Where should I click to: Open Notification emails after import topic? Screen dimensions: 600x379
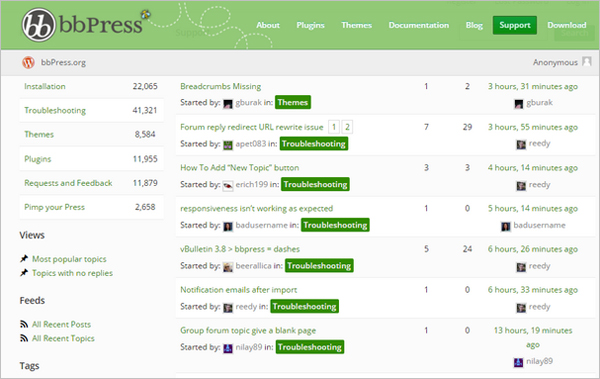pos(238,290)
